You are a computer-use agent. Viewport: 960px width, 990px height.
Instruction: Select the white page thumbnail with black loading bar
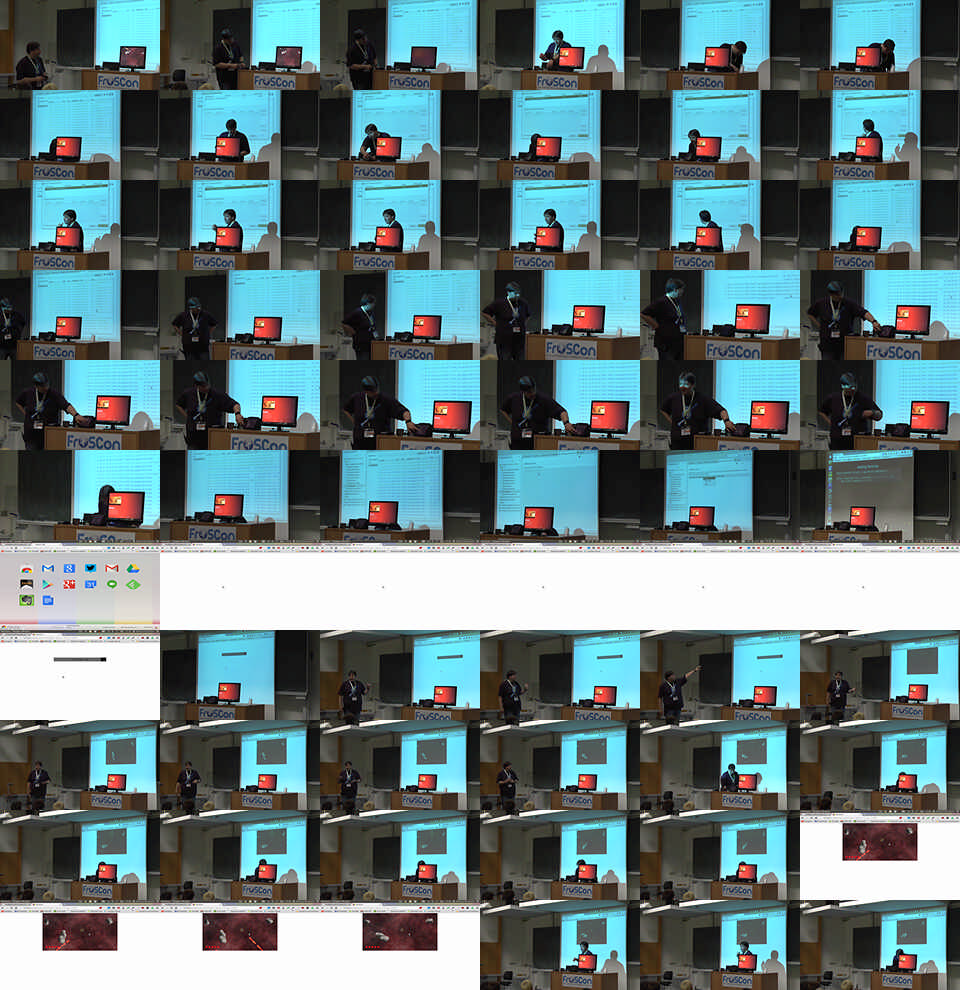click(80, 675)
